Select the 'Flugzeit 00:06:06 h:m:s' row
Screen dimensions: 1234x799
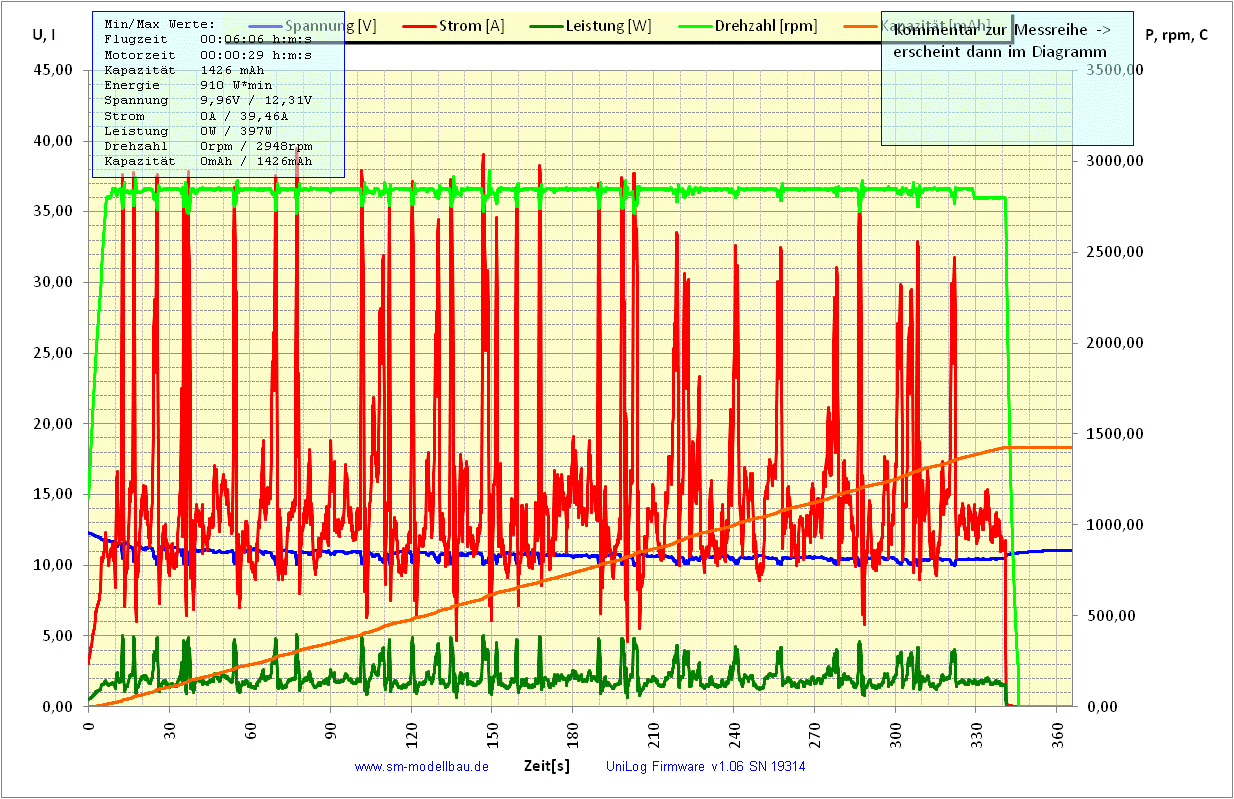click(208, 38)
